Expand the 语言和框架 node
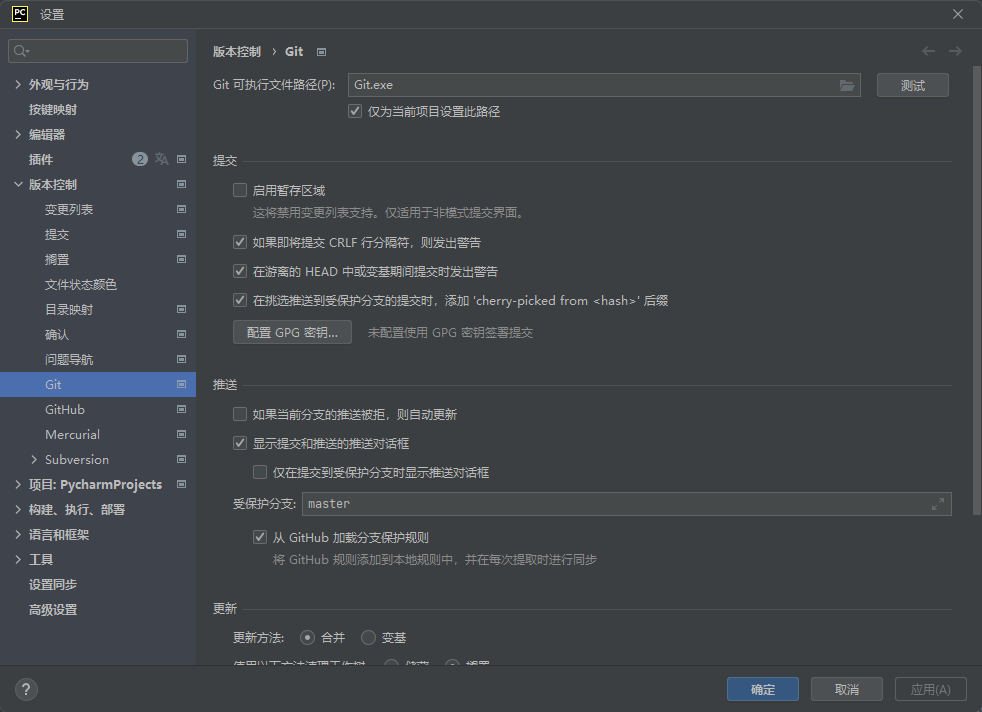982x712 pixels. click(18, 535)
